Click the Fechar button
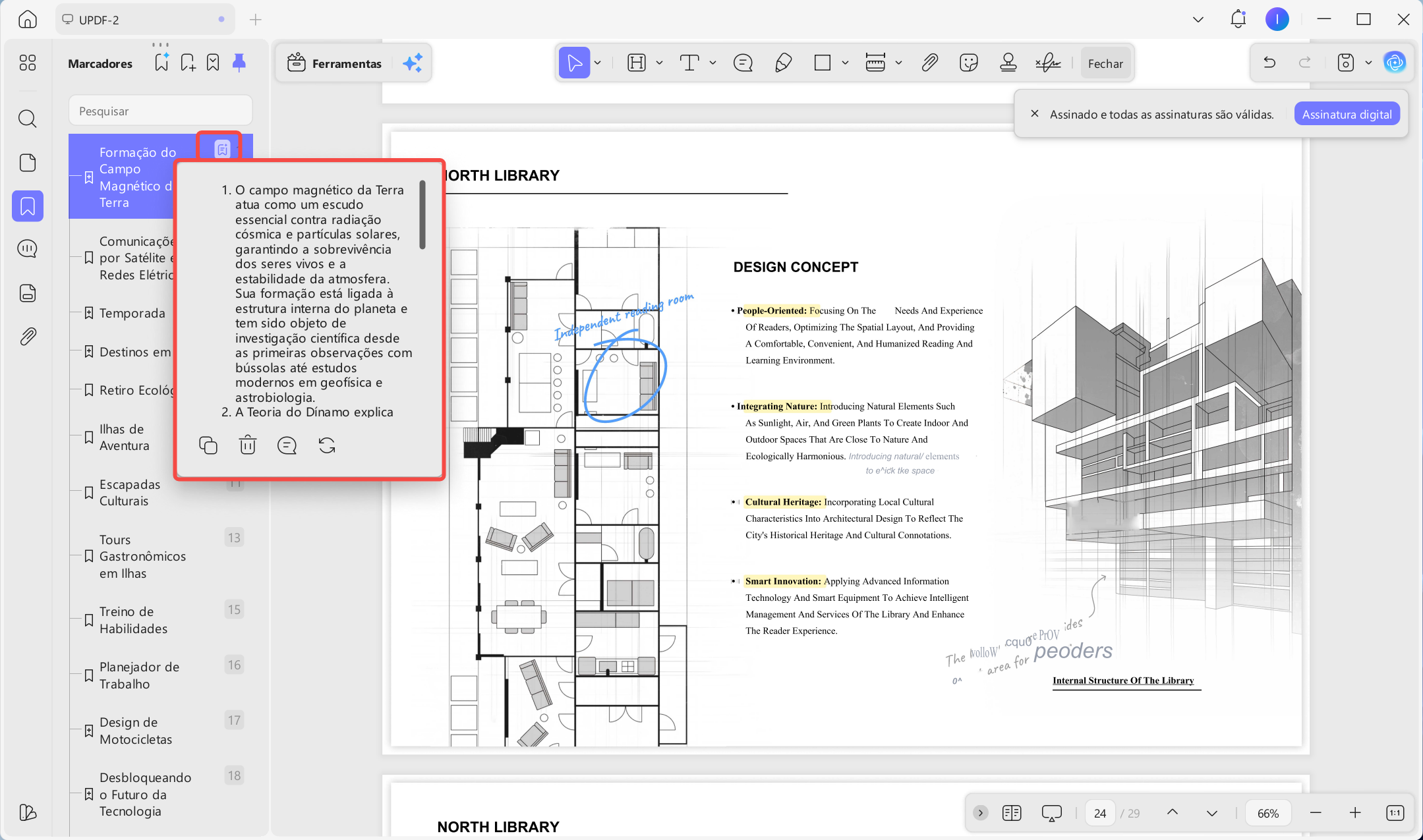 [x=1105, y=63]
